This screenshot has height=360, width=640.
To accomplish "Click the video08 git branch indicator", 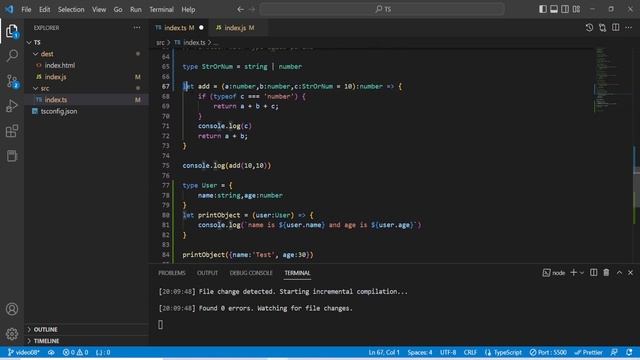I will coord(24,352).
